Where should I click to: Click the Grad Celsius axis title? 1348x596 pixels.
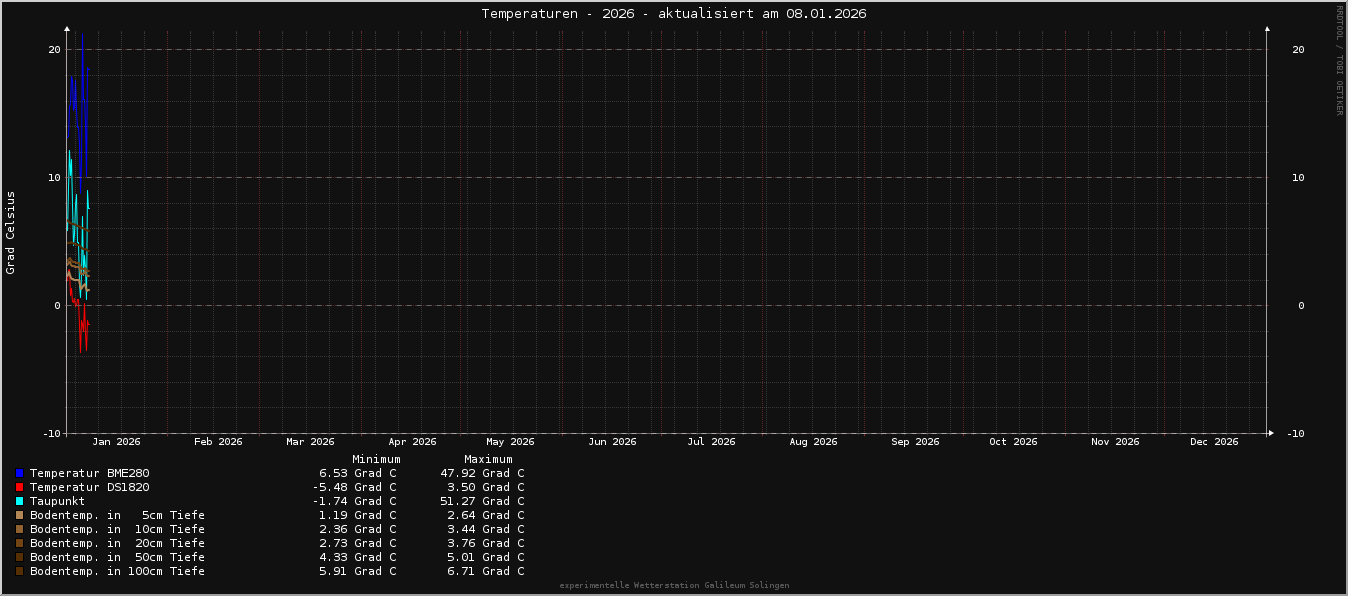[11, 232]
